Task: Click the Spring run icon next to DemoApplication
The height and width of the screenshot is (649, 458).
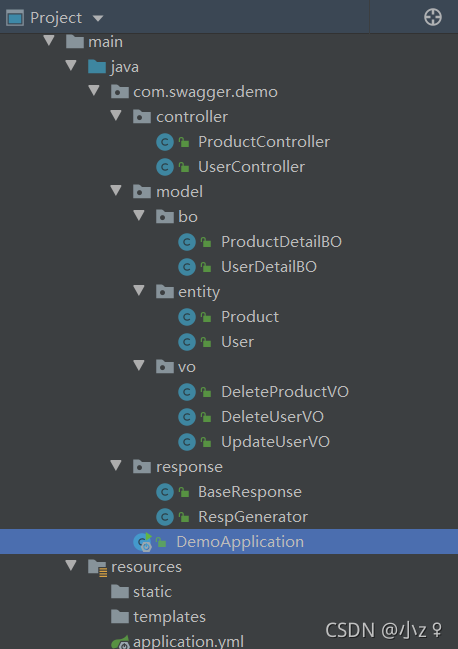Action: [x=143, y=542]
